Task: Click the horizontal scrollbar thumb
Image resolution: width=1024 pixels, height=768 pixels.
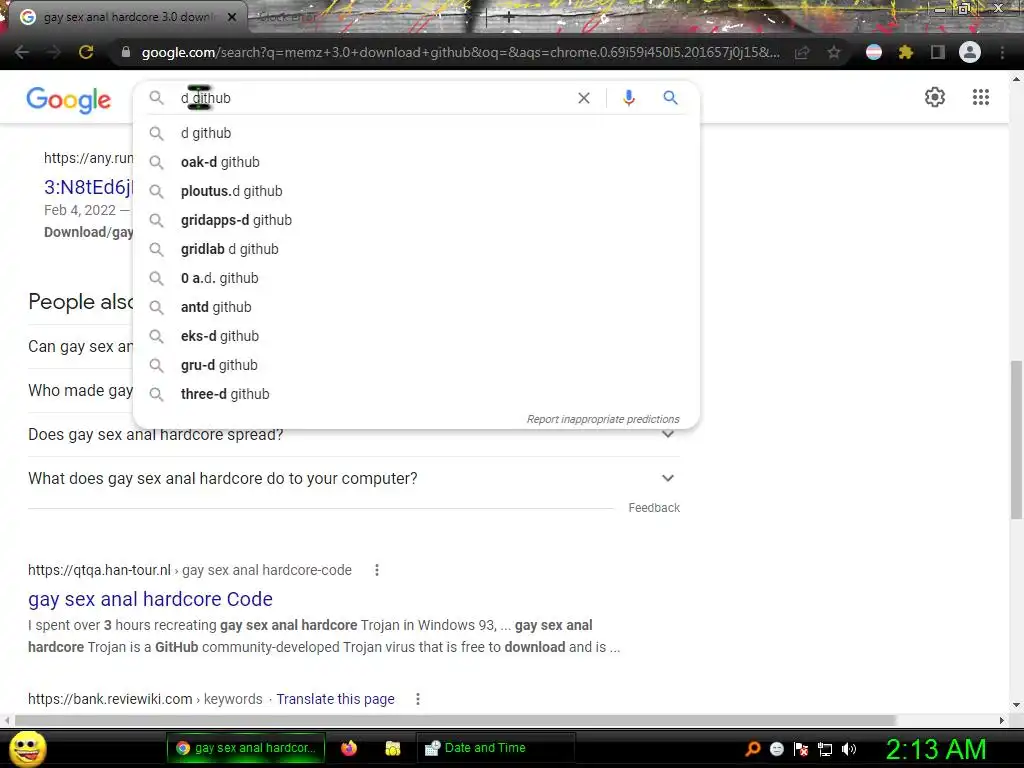Action: click(x=455, y=720)
